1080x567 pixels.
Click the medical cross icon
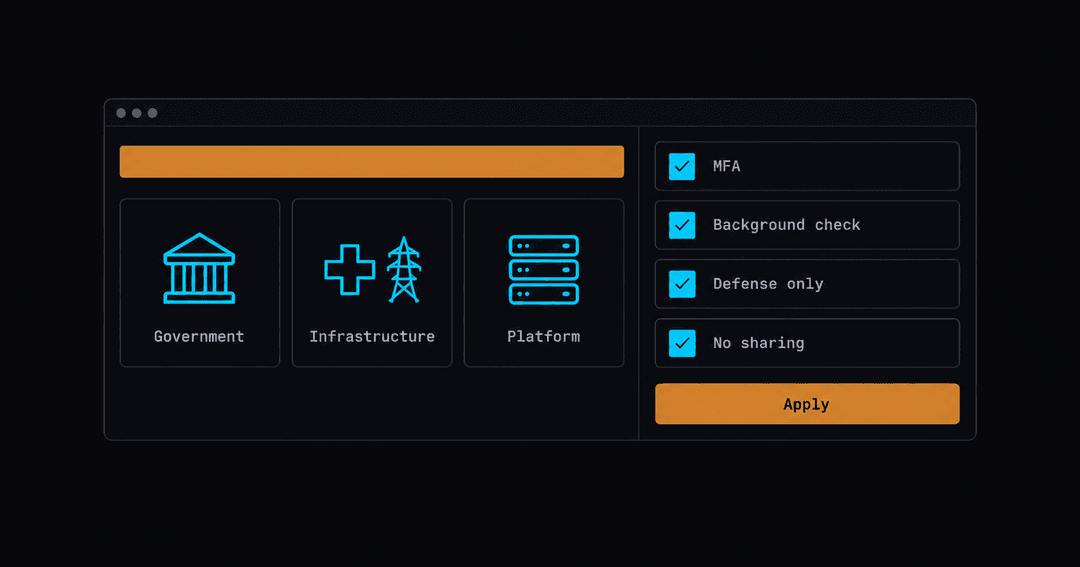click(350, 269)
